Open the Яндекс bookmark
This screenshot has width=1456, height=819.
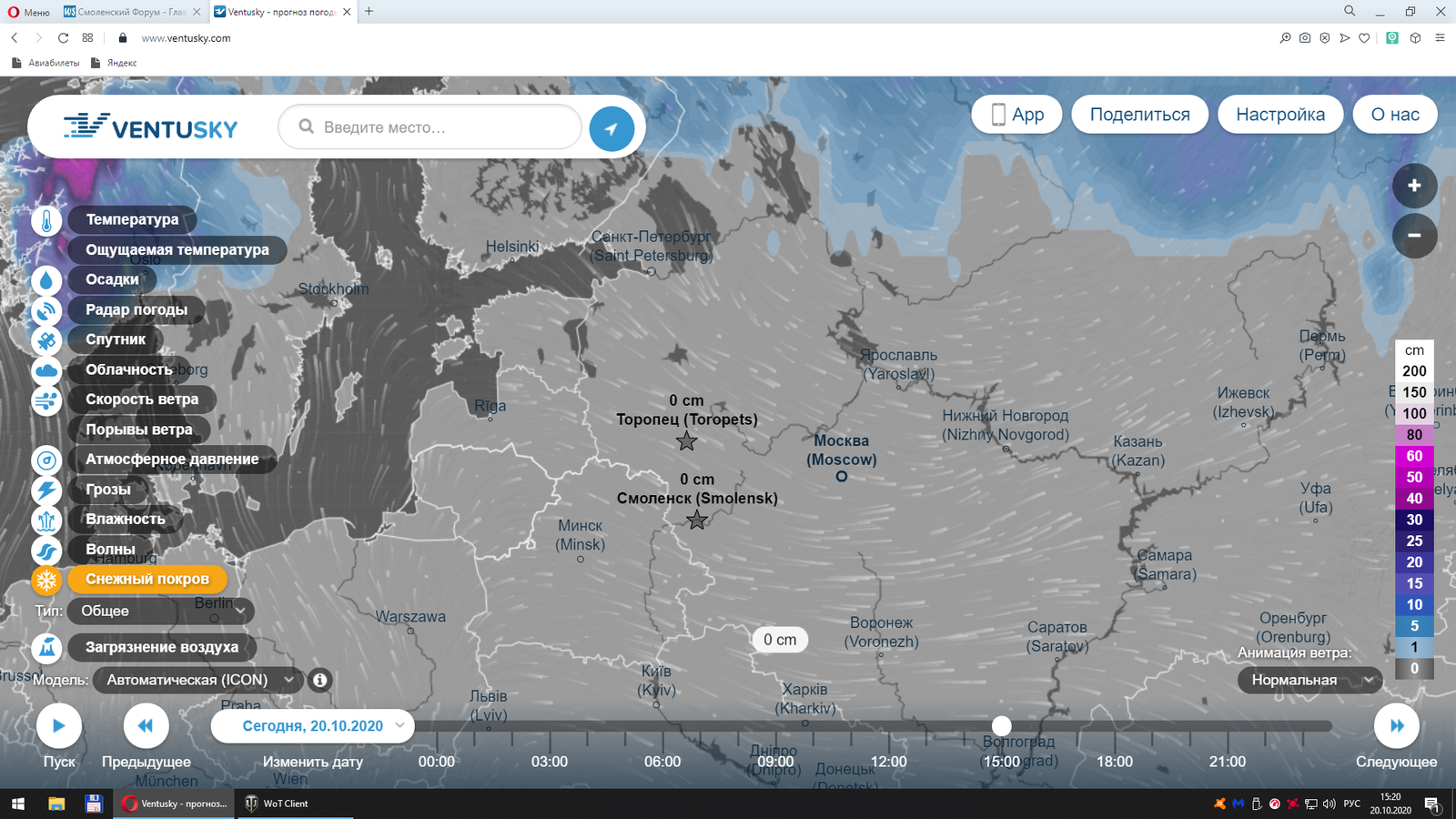[114, 63]
